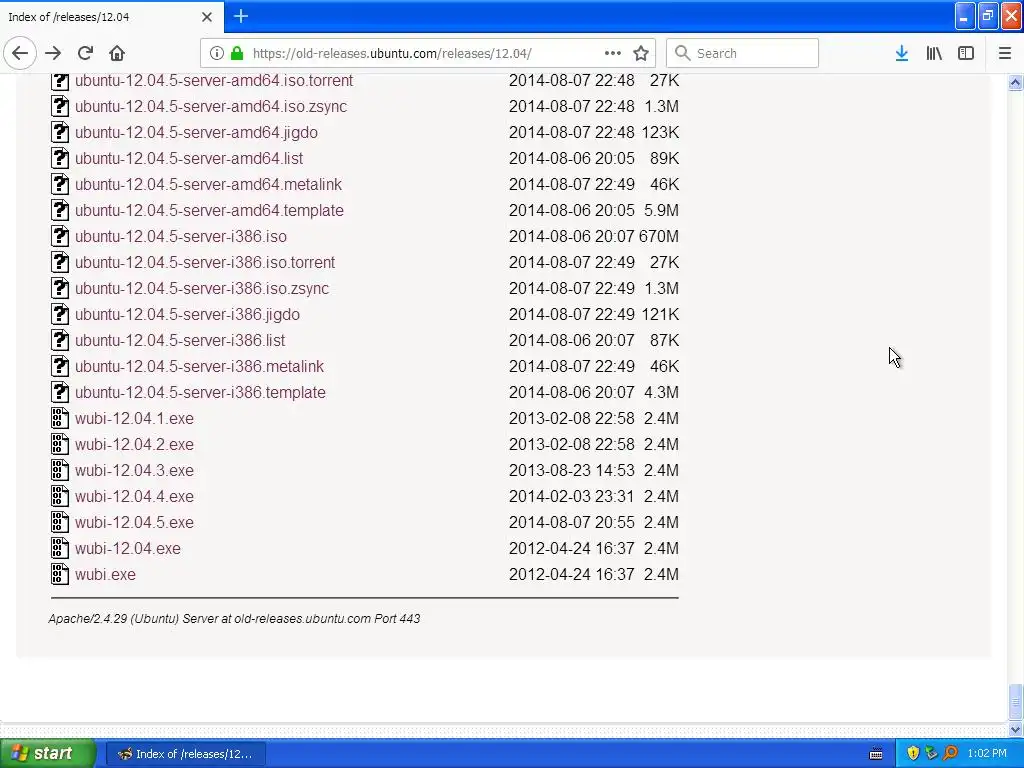Download wubi-12.04.1.exe
Viewport: 1024px width, 768px height.
134,419
